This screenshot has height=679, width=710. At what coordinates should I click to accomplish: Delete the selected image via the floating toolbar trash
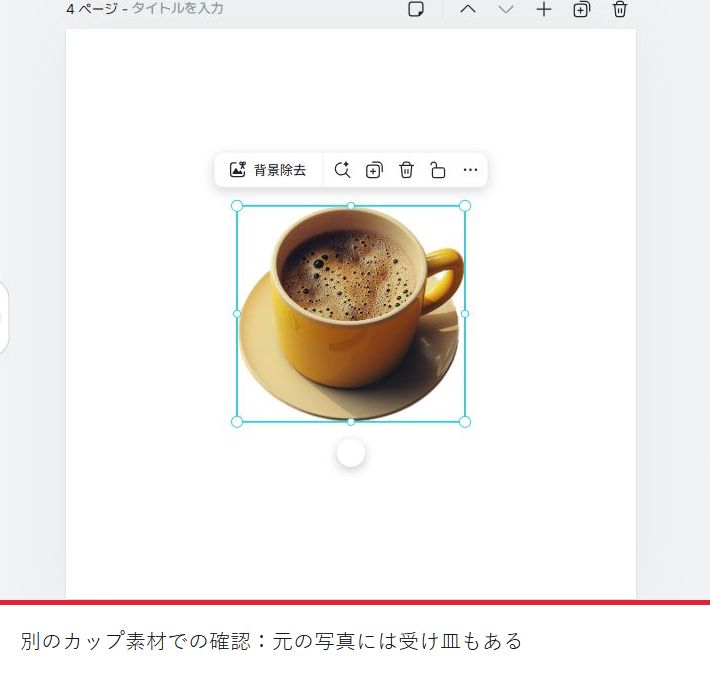point(406,170)
